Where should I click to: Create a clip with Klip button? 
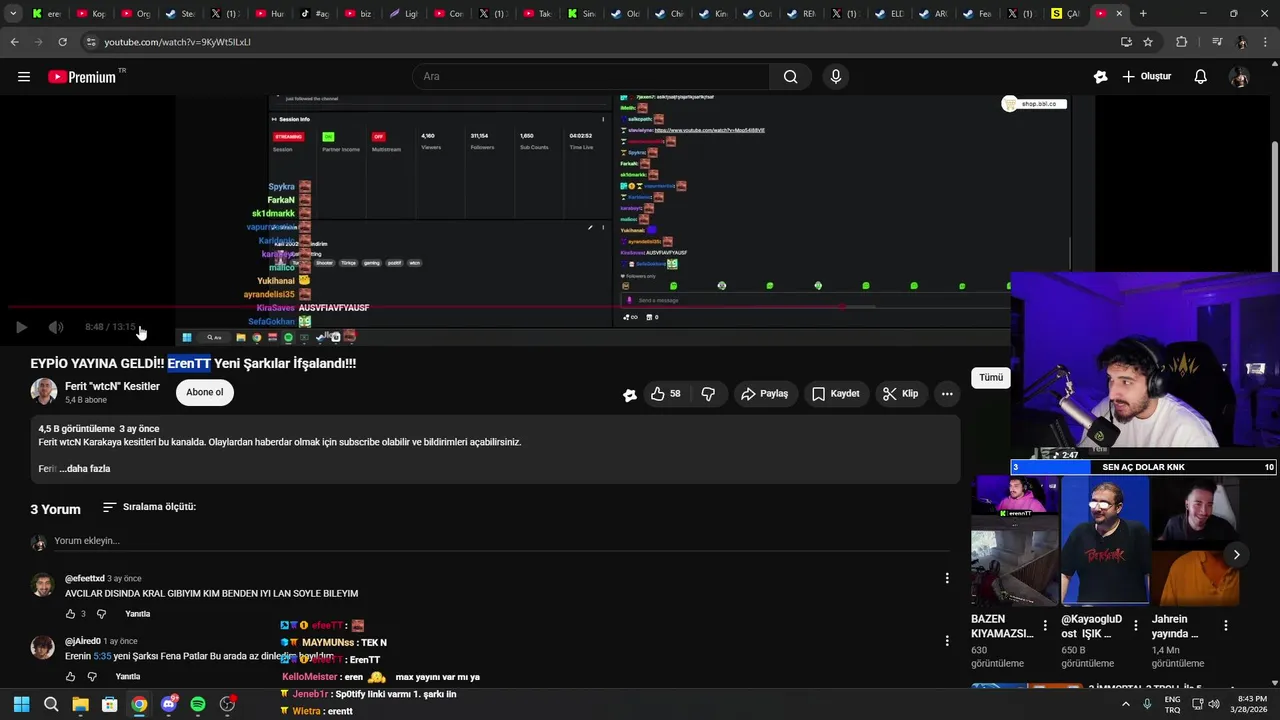tap(900, 394)
